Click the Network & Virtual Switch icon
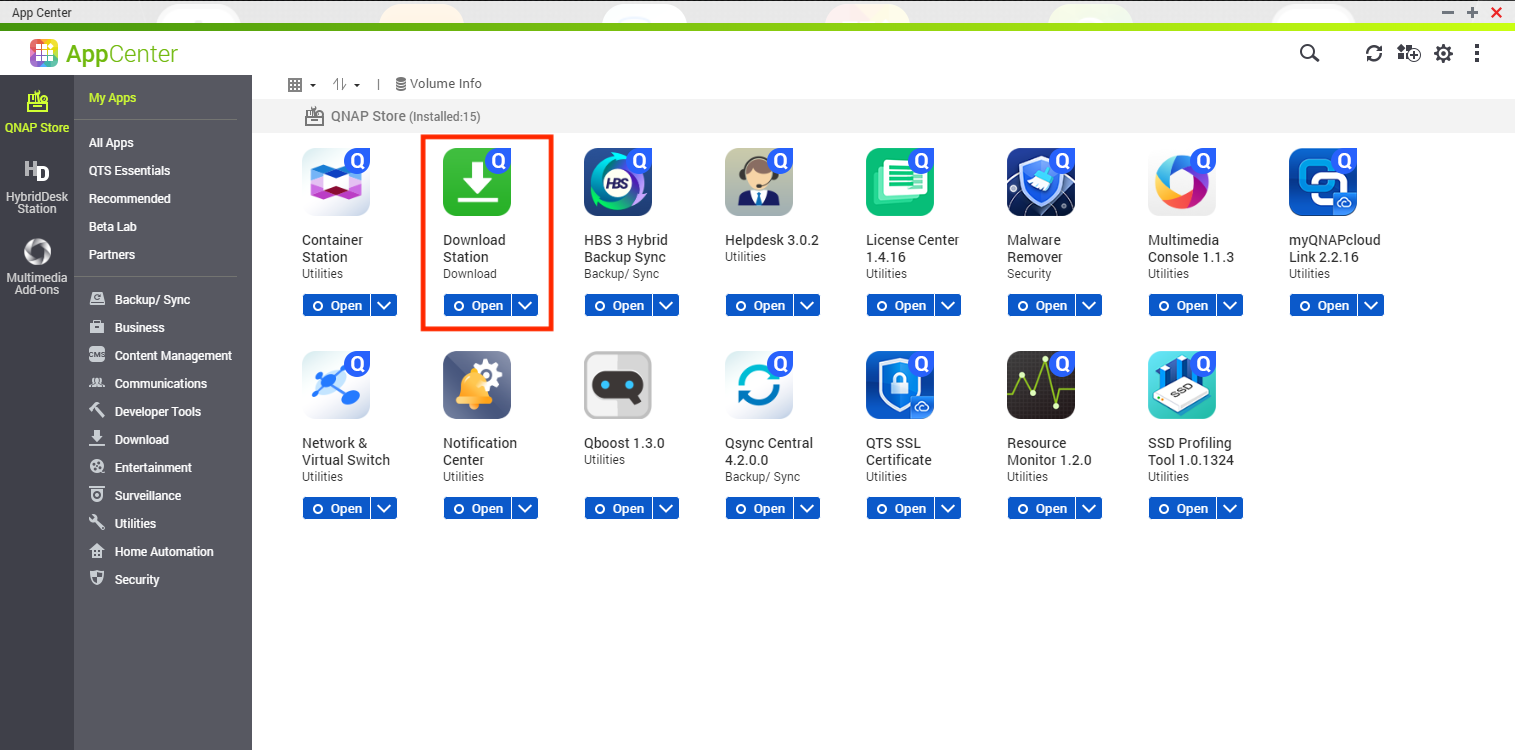This screenshot has width=1515, height=750. pos(336,385)
